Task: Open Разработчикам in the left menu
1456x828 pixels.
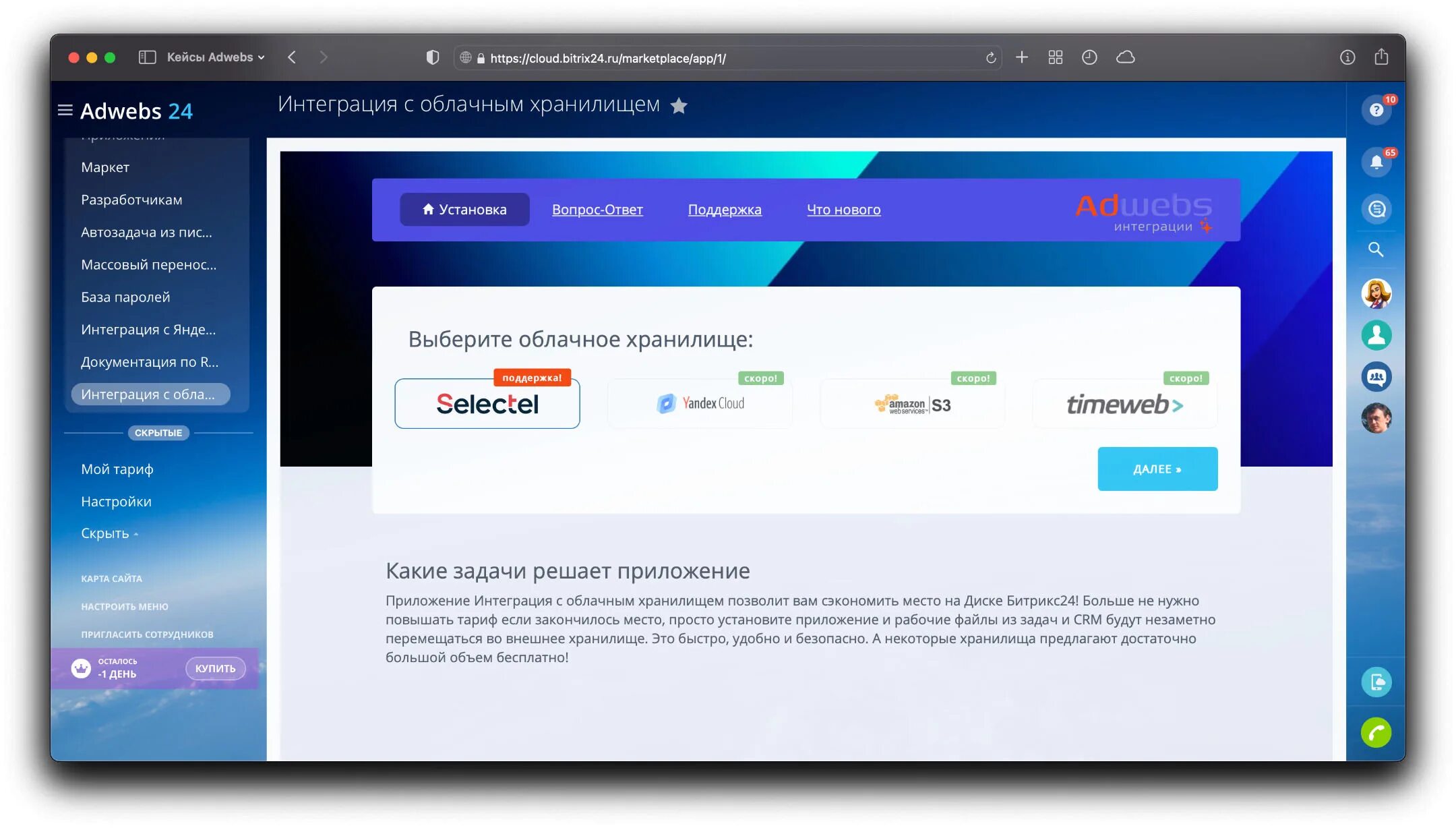Action: pyautogui.click(x=131, y=200)
